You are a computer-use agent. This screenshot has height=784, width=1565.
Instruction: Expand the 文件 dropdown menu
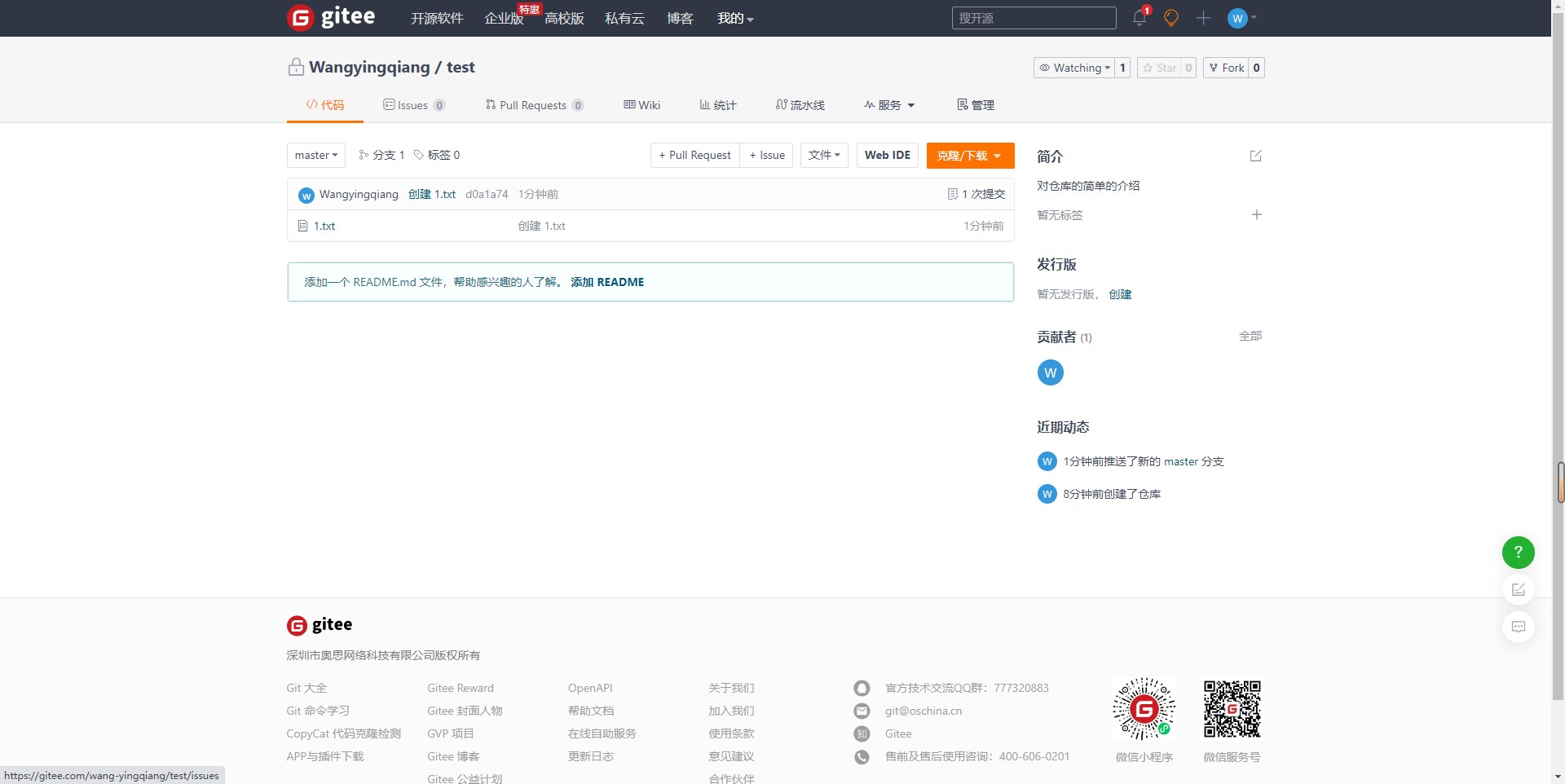pyautogui.click(x=824, y=155)
